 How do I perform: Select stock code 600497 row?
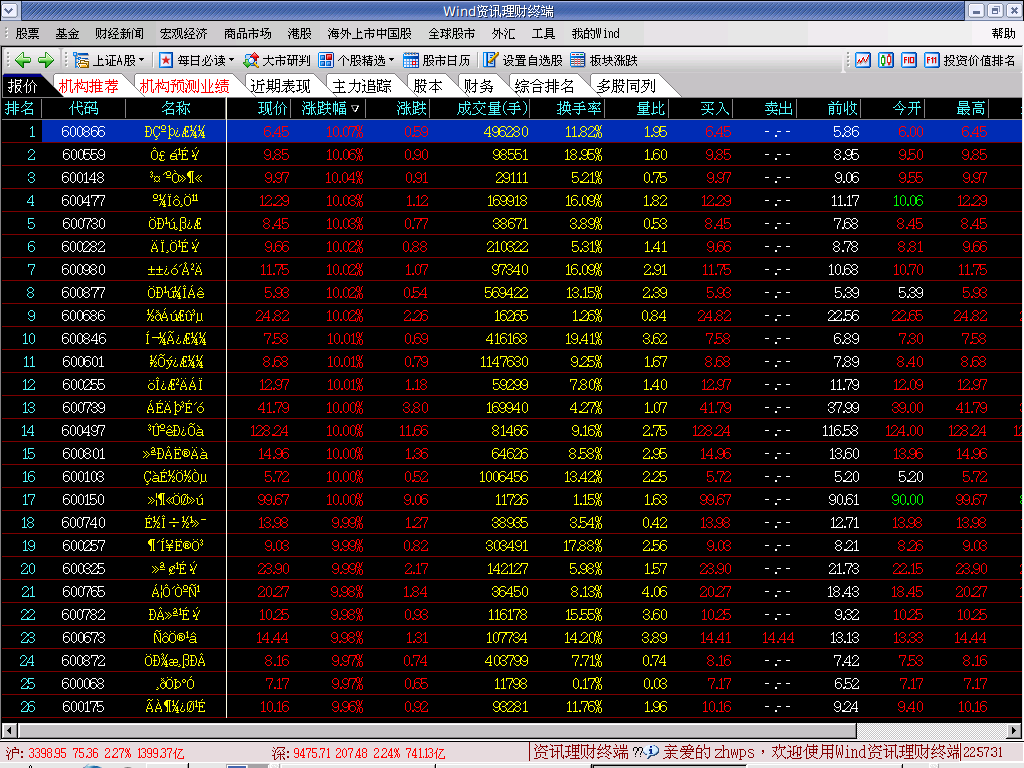511,431
